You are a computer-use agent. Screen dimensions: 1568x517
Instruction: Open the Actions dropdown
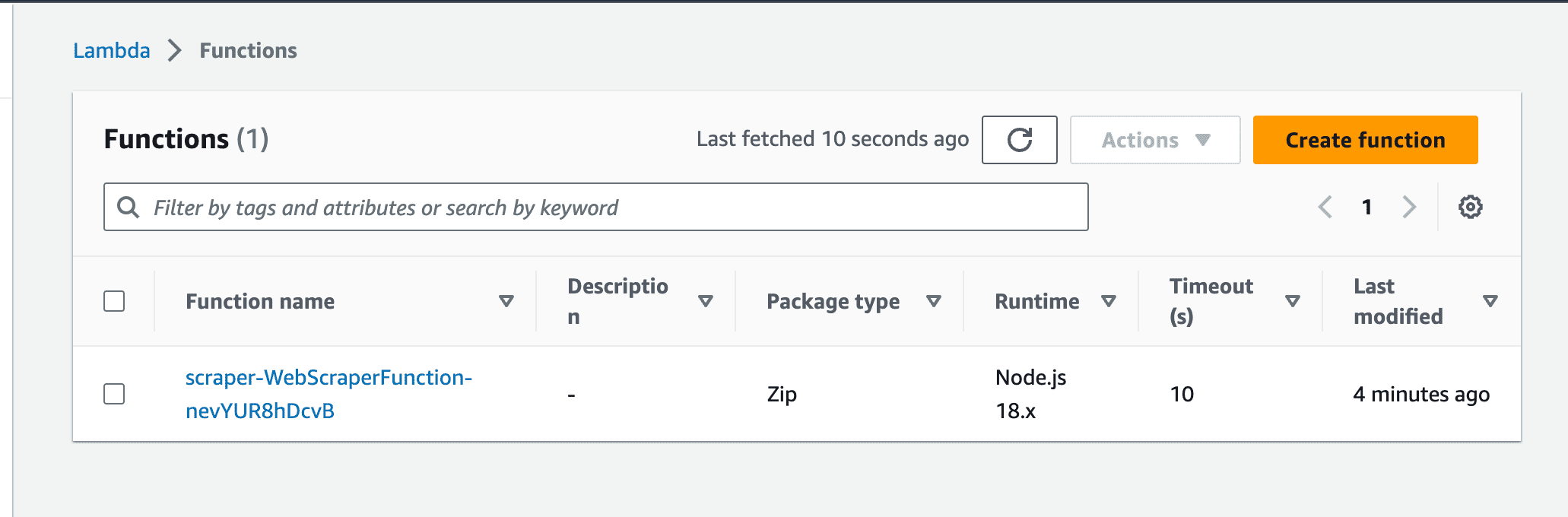coord(1154,140)
